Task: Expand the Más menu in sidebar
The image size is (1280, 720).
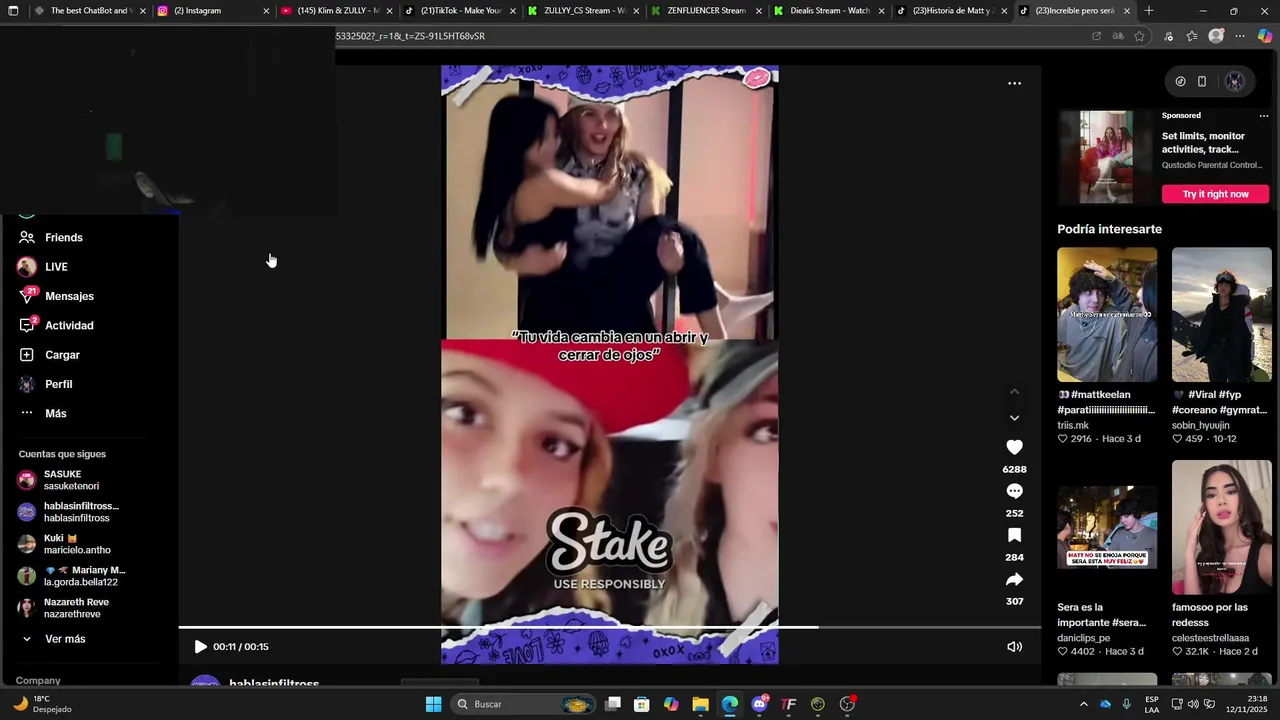Action: point(55,413)
